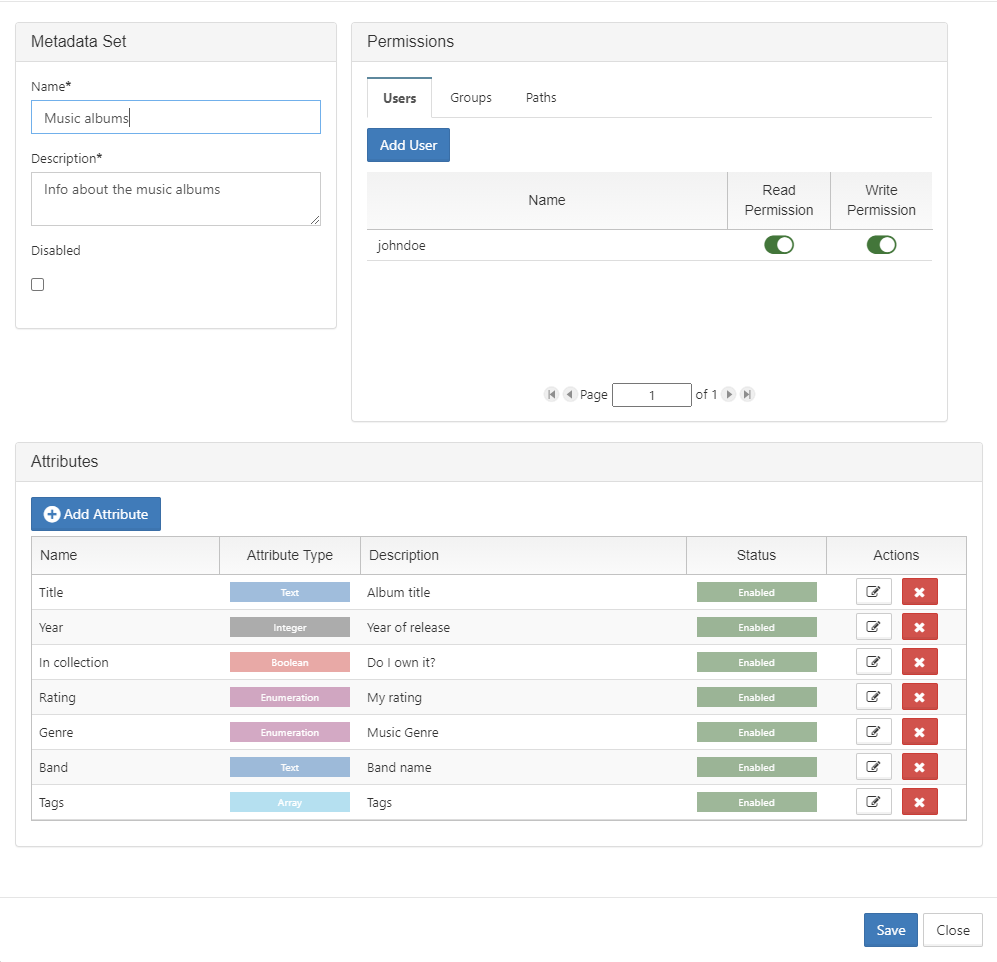The image size is (997, 962).
Task: Delete the Rating attribute
Action: pos(919,697)
